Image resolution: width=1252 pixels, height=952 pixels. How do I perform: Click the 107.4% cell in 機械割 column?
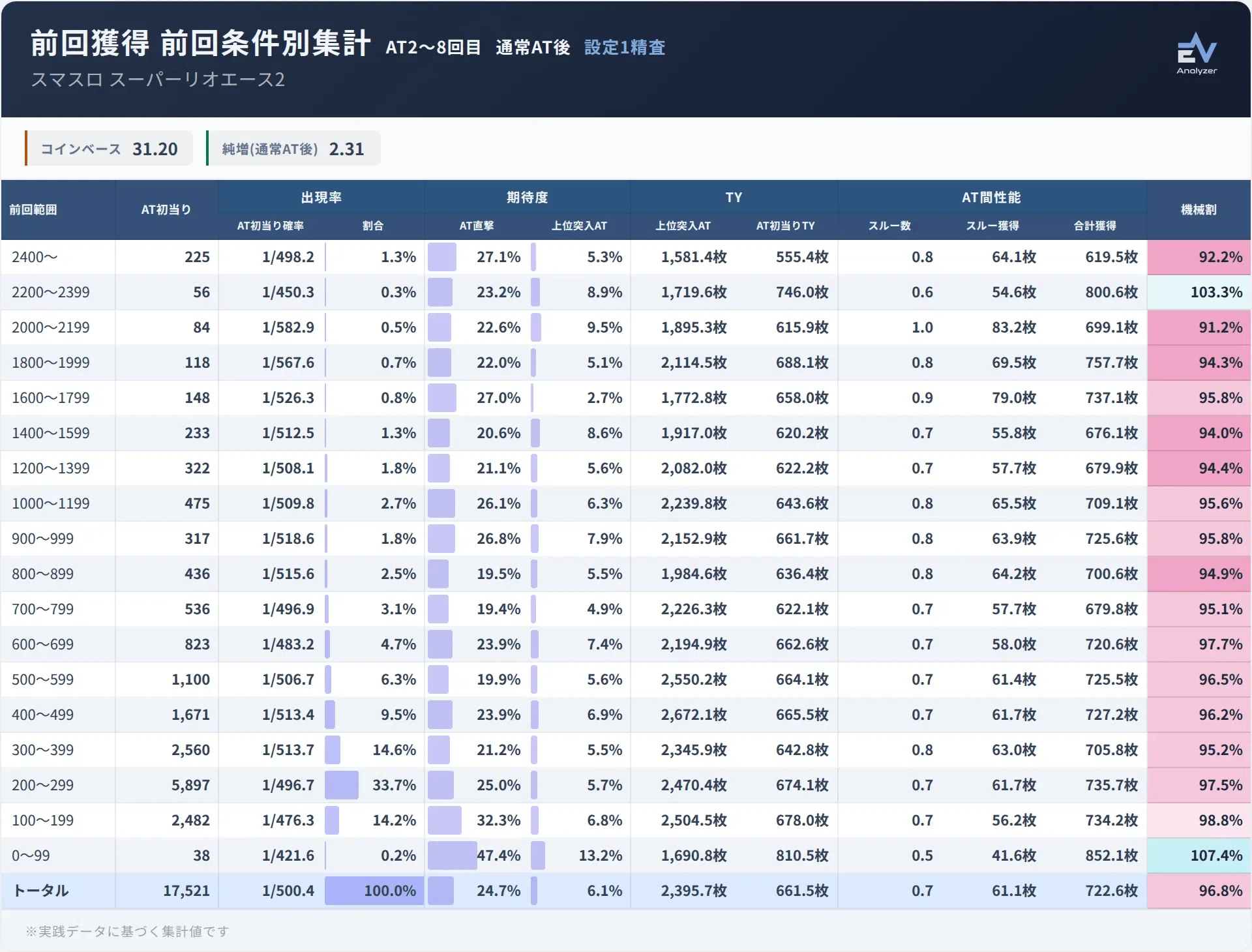tap(1199, 855)
